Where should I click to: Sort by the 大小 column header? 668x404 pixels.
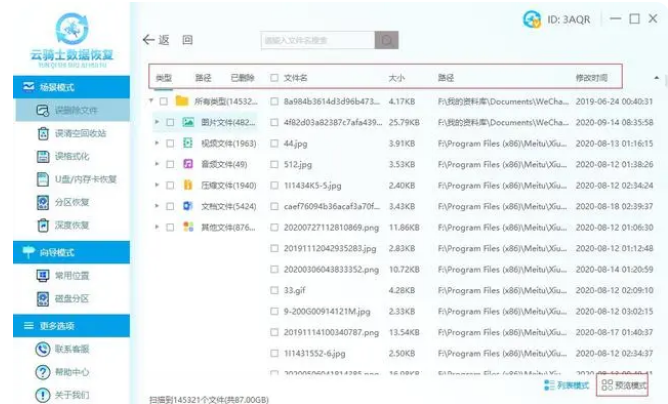coord(397,78)
